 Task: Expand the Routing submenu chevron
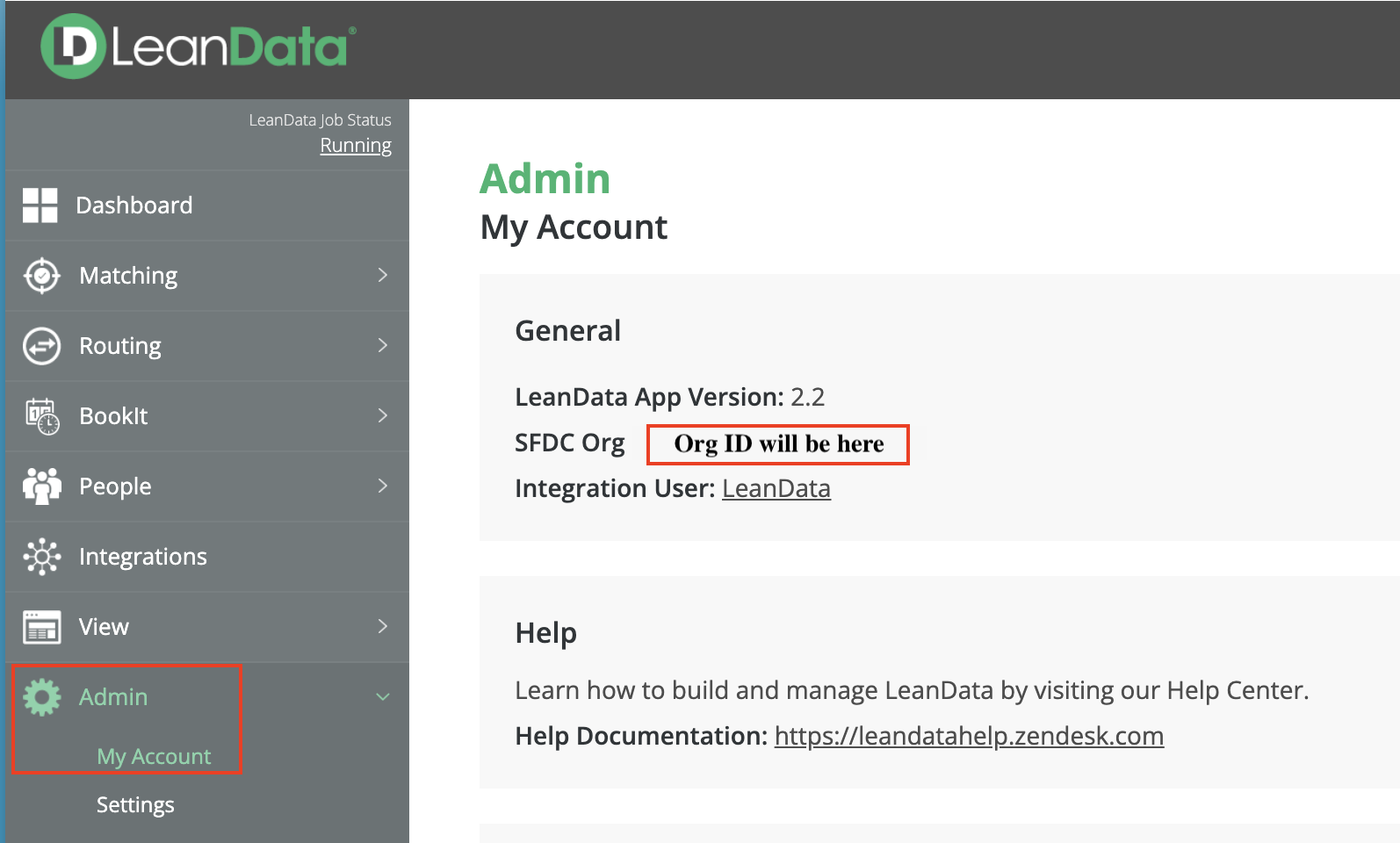point(382,346)
